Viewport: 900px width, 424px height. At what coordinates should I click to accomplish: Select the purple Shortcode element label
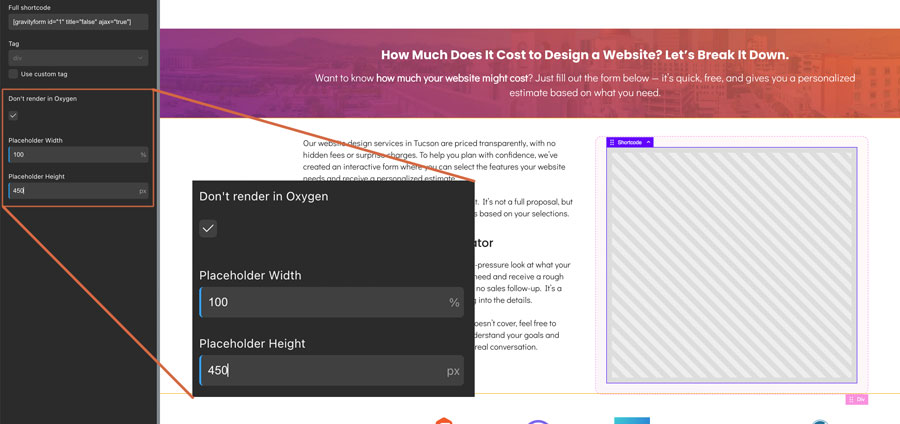(x=630, y=142)
